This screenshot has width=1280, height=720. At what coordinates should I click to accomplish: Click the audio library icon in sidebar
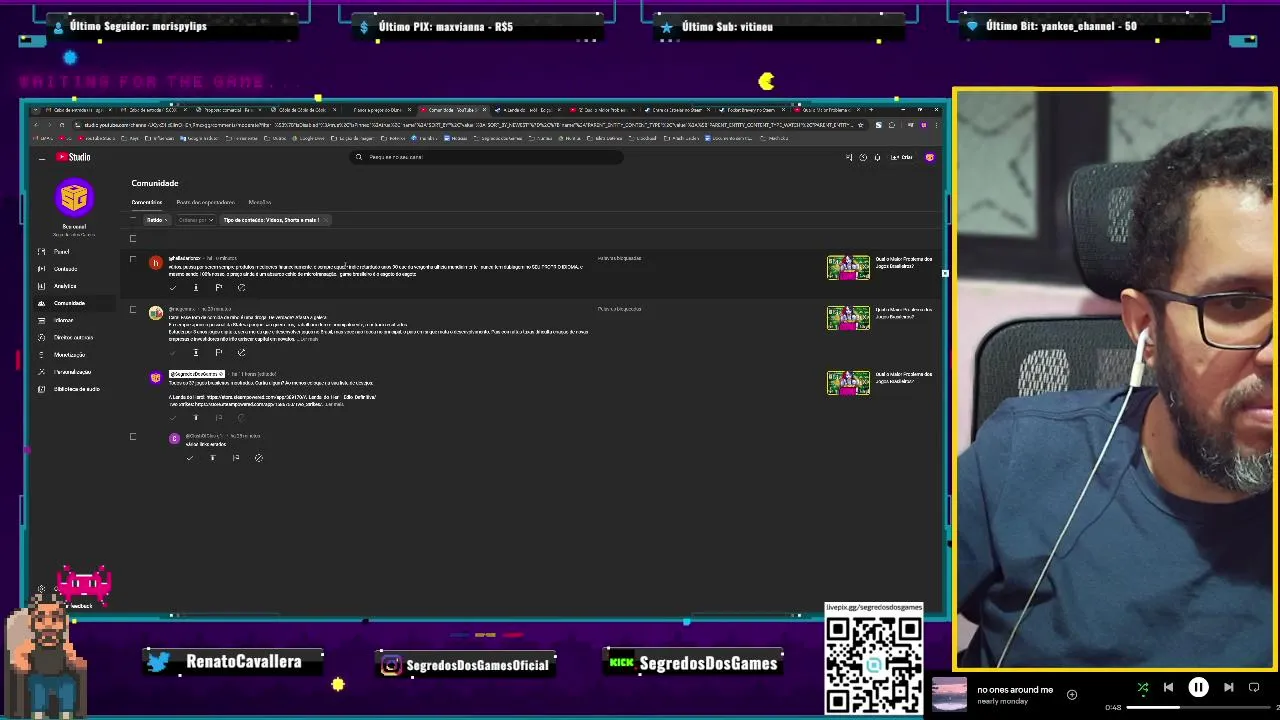click(x=41, y=389)
